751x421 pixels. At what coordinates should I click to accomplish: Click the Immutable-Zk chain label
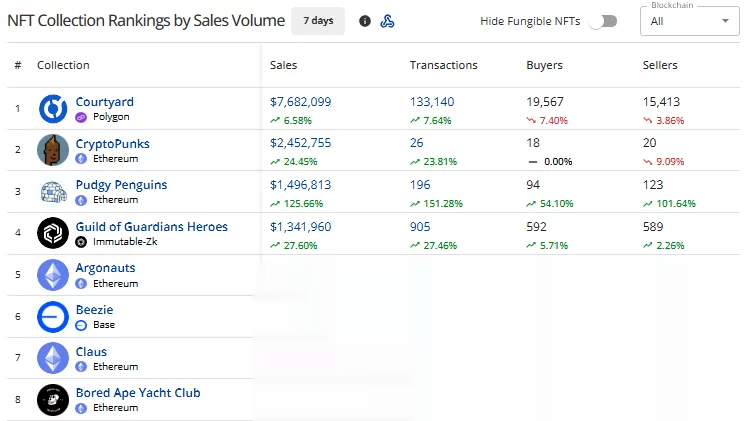pos(125,242)
